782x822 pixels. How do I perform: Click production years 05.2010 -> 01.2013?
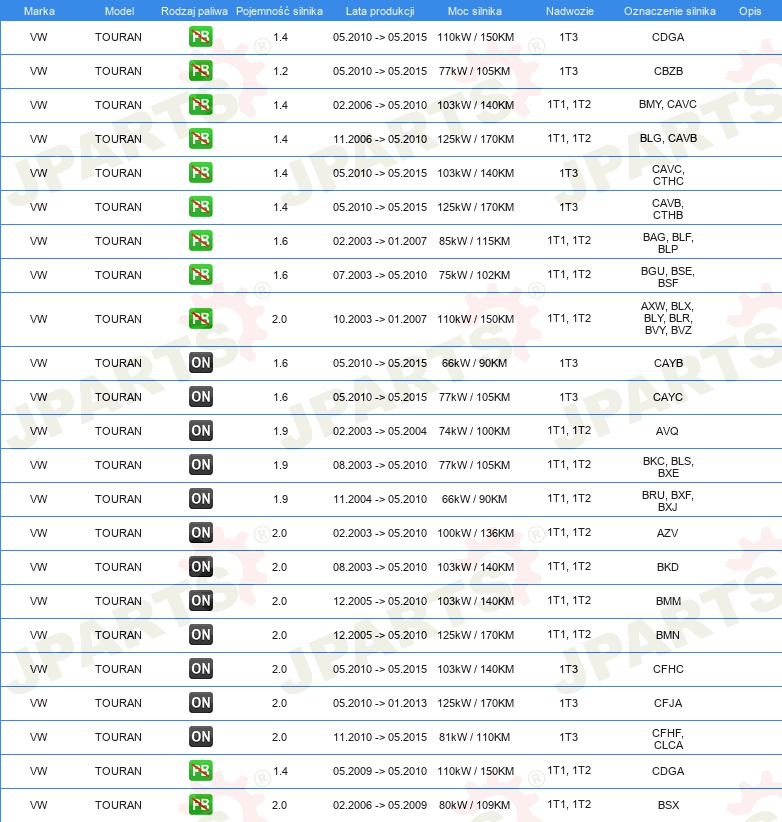[380, 703]
